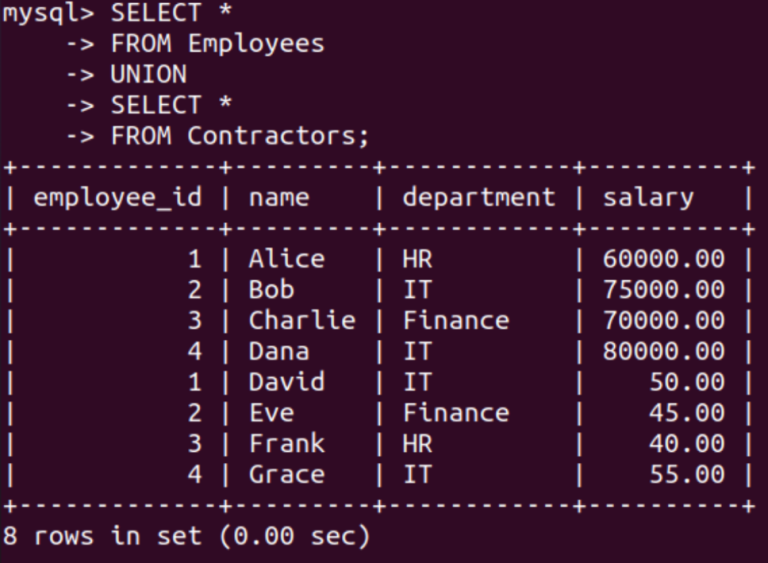Click the UNION keyword in the query
Viewport: 768px width, 563px height.
coord(148,74)
